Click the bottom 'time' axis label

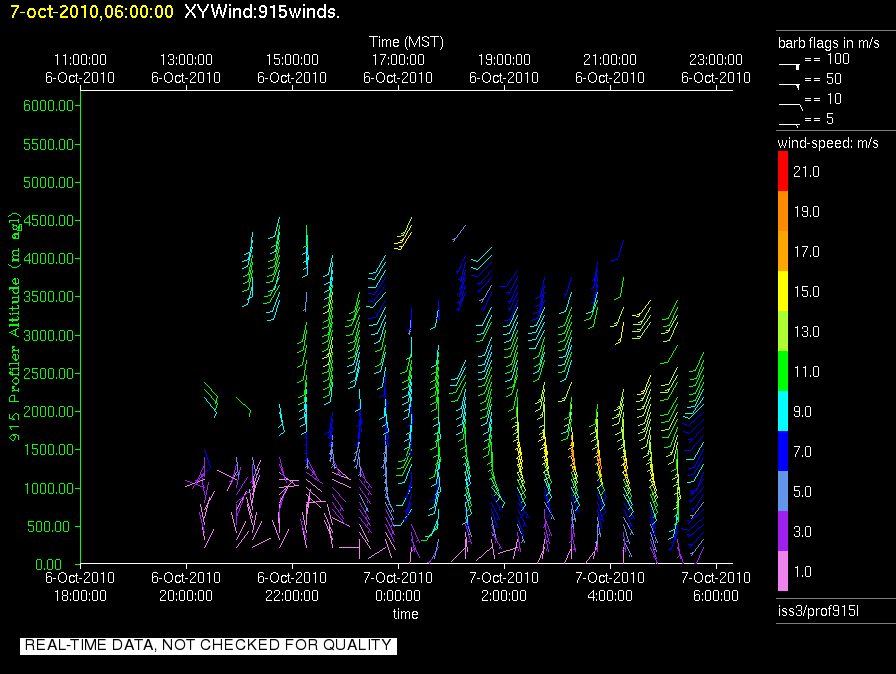point(405,614)
